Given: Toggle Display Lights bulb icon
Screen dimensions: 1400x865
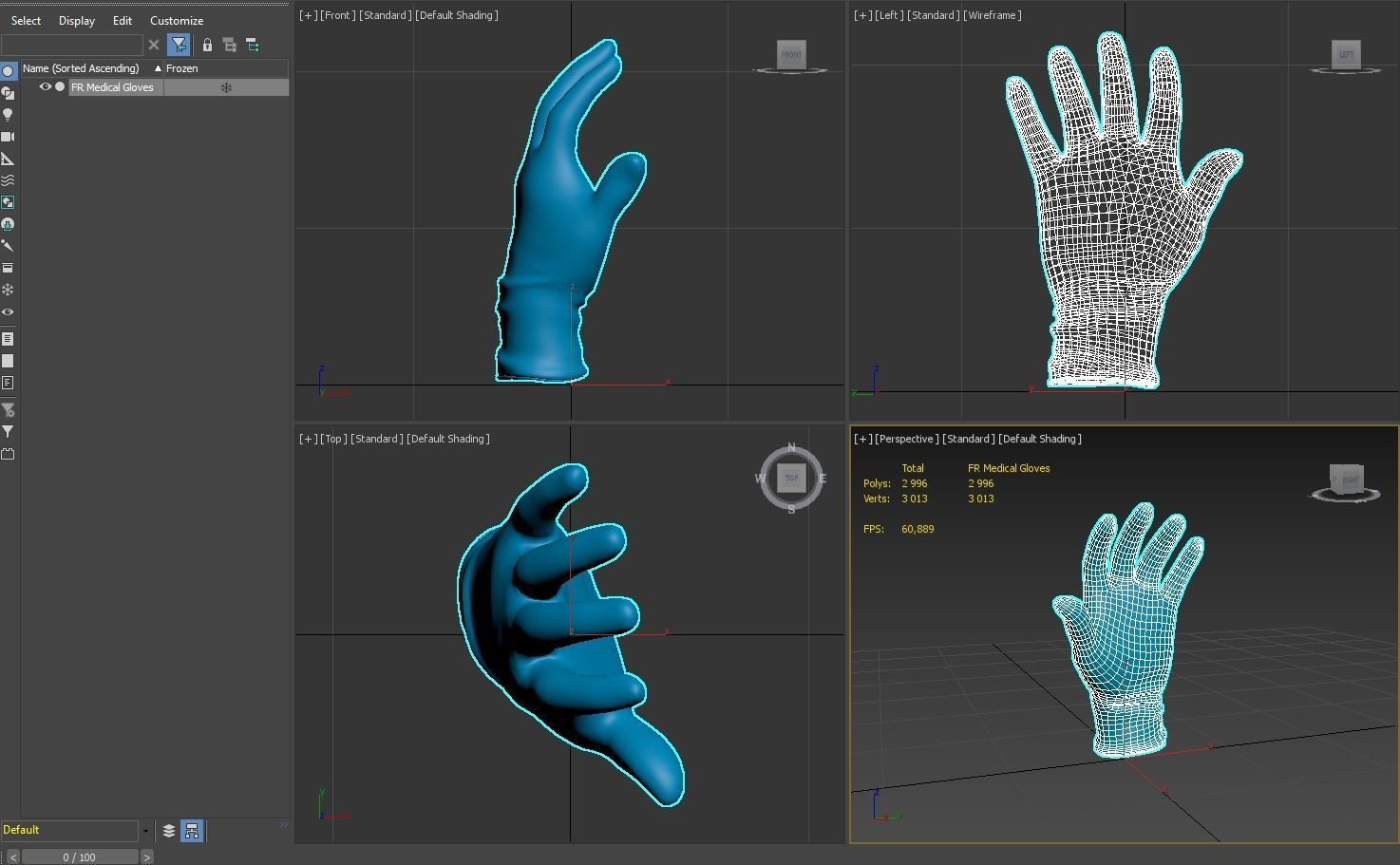Looking at the screenshot, I should pyautogui.click(x=8, y=115).
